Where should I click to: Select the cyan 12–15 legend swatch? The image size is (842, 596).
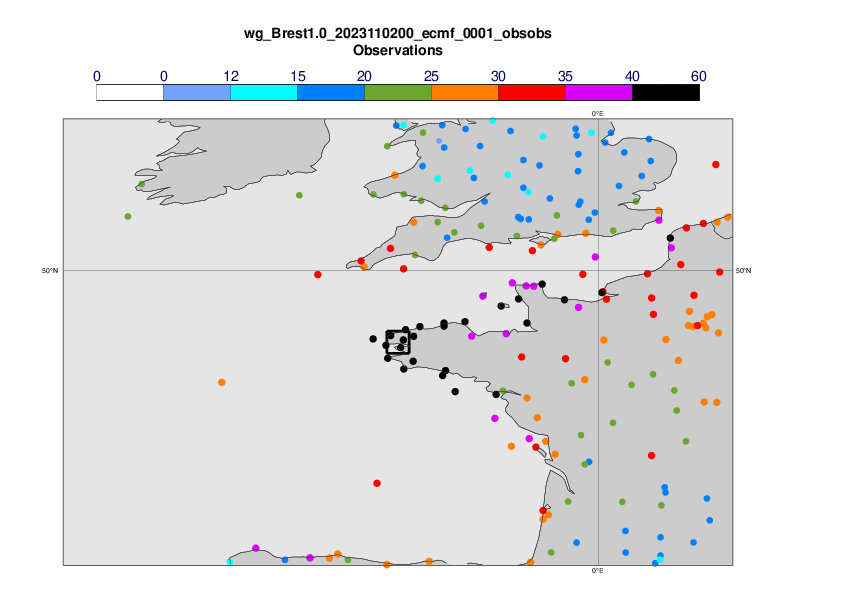264,92
